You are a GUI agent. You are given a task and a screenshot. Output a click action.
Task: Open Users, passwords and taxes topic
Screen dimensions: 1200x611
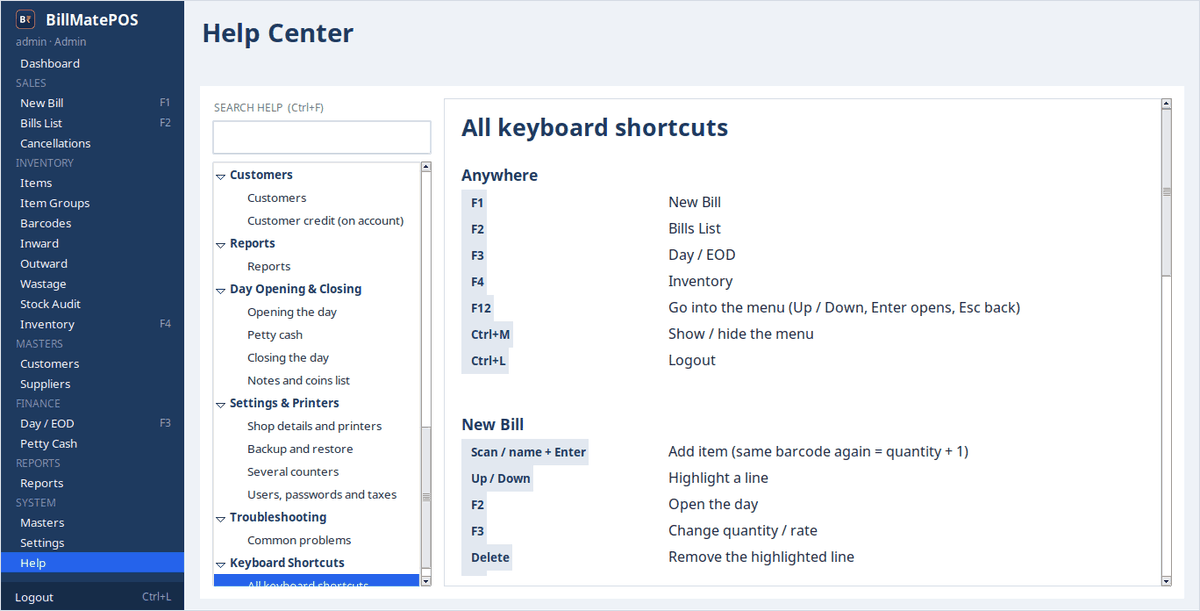coord(322,495)
